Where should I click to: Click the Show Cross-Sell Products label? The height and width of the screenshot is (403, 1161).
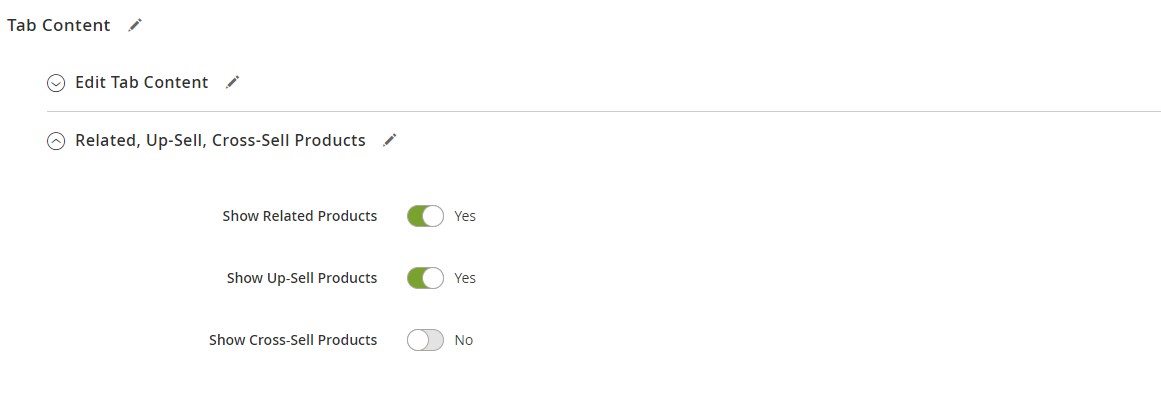coord(293,340)
